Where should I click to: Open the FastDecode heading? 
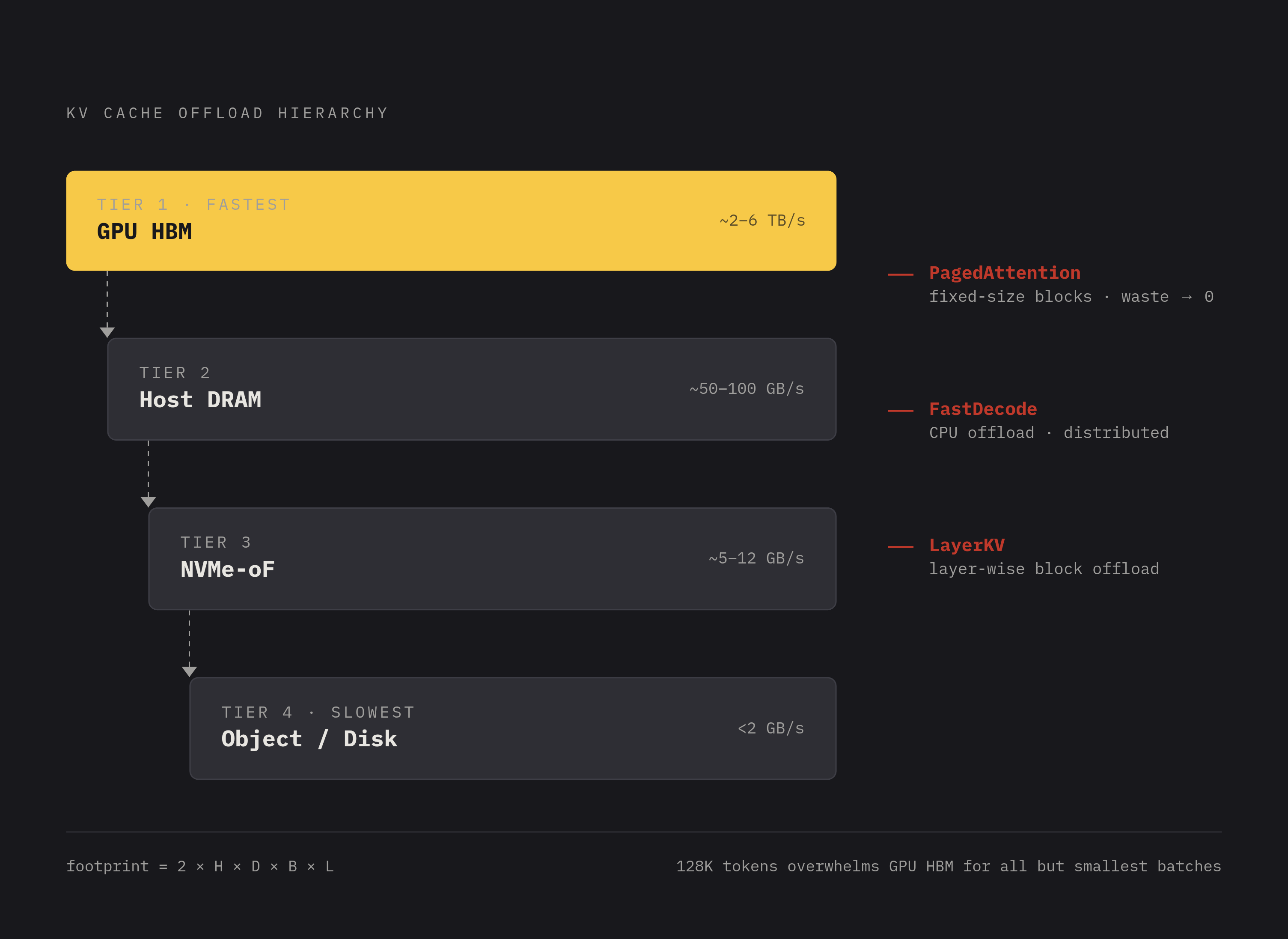tap(983, 408)
